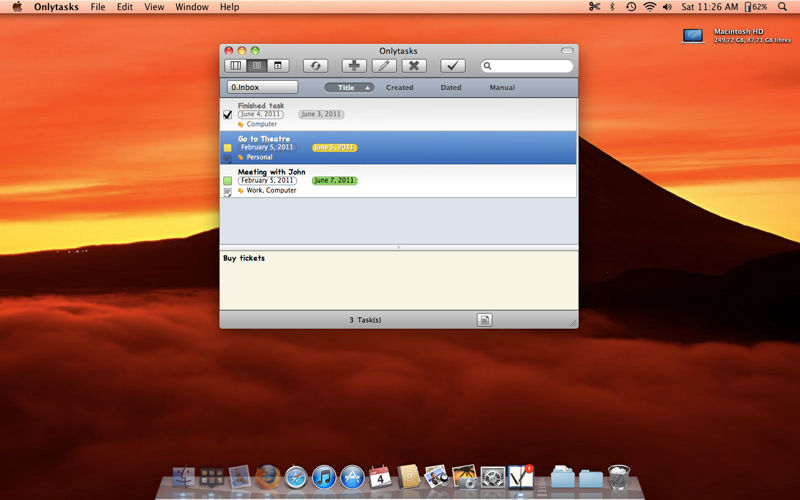This screenshot has height=500, width=800.
Task: Open the App Store from the dock
Action: pos(352,478)
